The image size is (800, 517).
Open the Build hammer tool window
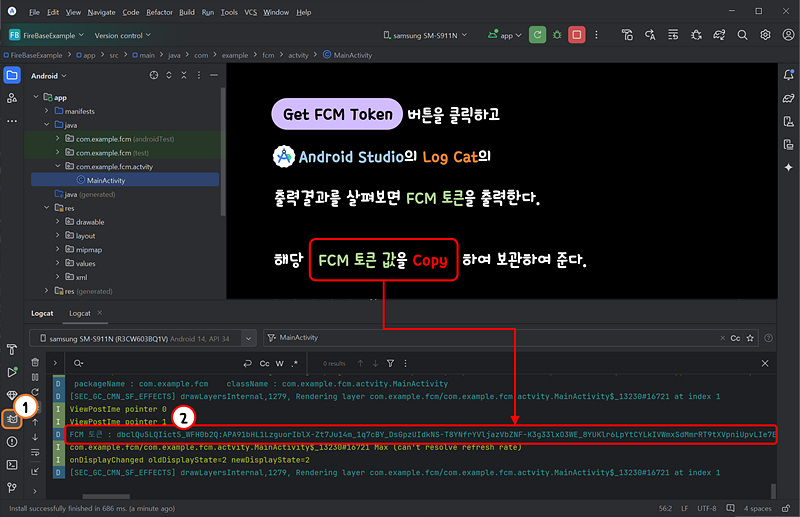[12, 349]
